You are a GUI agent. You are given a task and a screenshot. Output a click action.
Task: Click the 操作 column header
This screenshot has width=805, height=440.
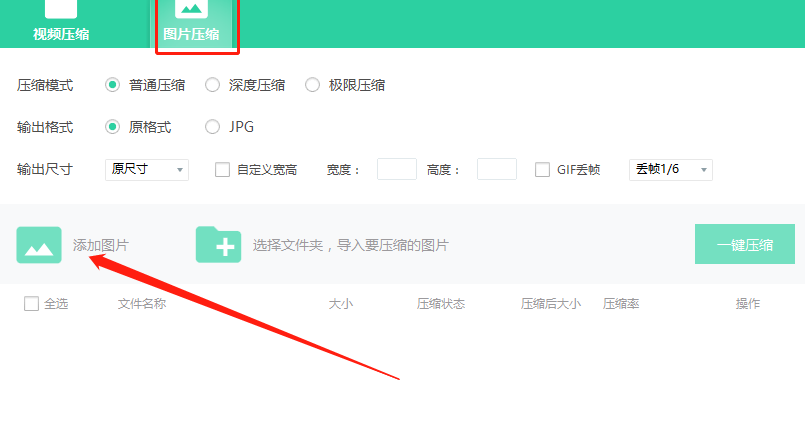tap(748, 304)
